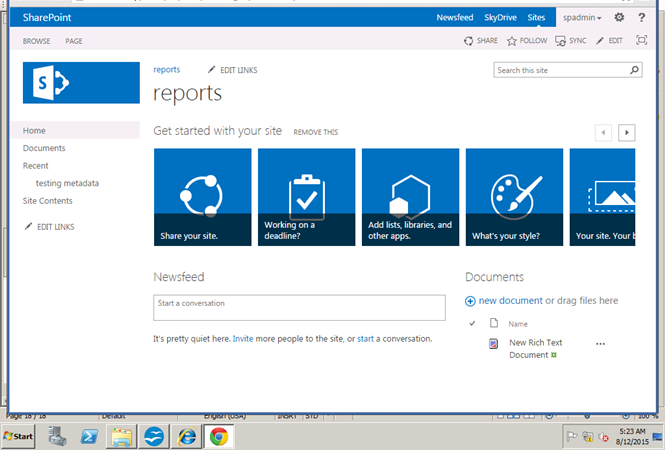Click the help question mark icon
The width and height of the screenshot is (665, 450).
(642, 17)
